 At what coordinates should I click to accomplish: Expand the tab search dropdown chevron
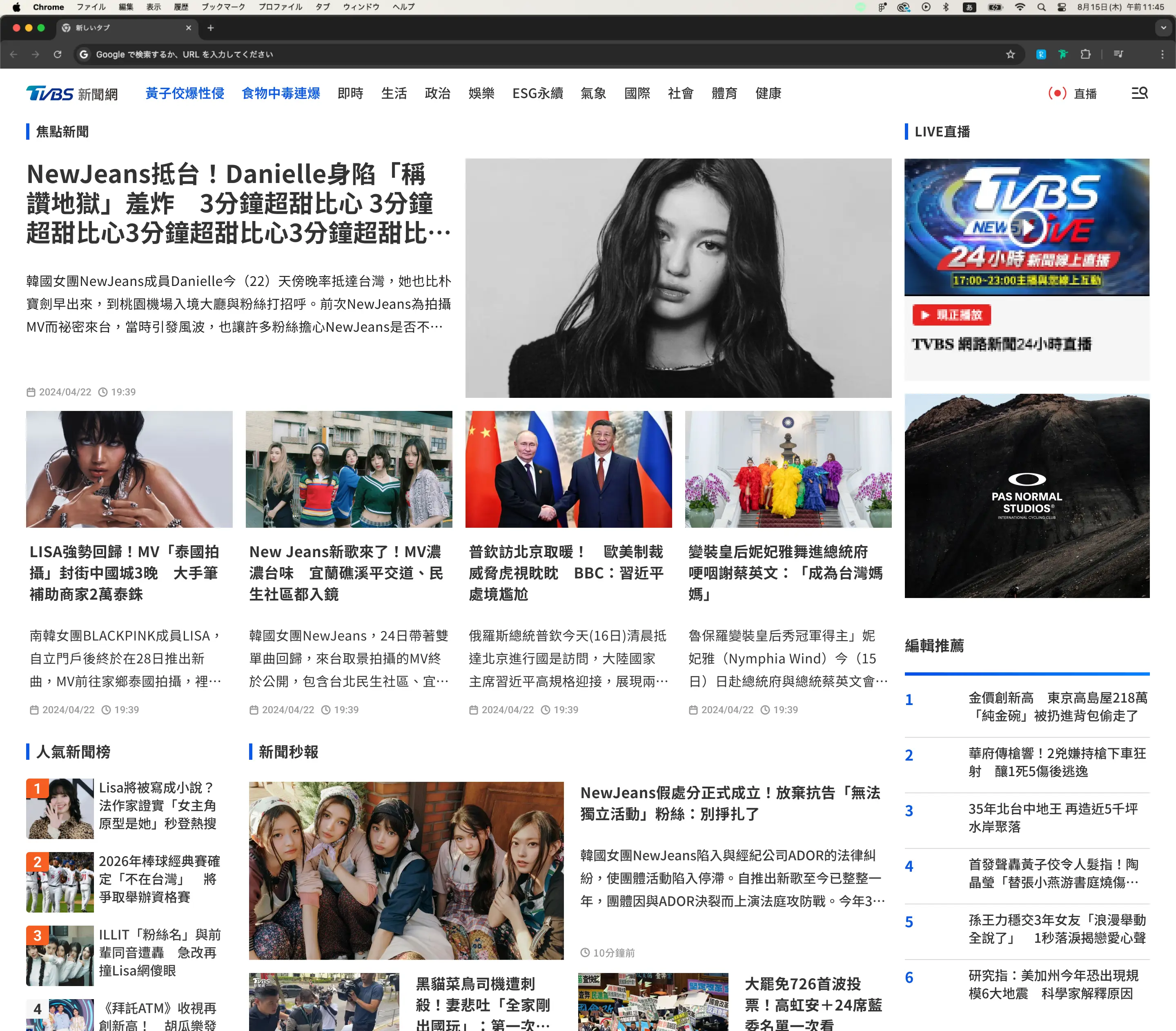coord(1163,28)
